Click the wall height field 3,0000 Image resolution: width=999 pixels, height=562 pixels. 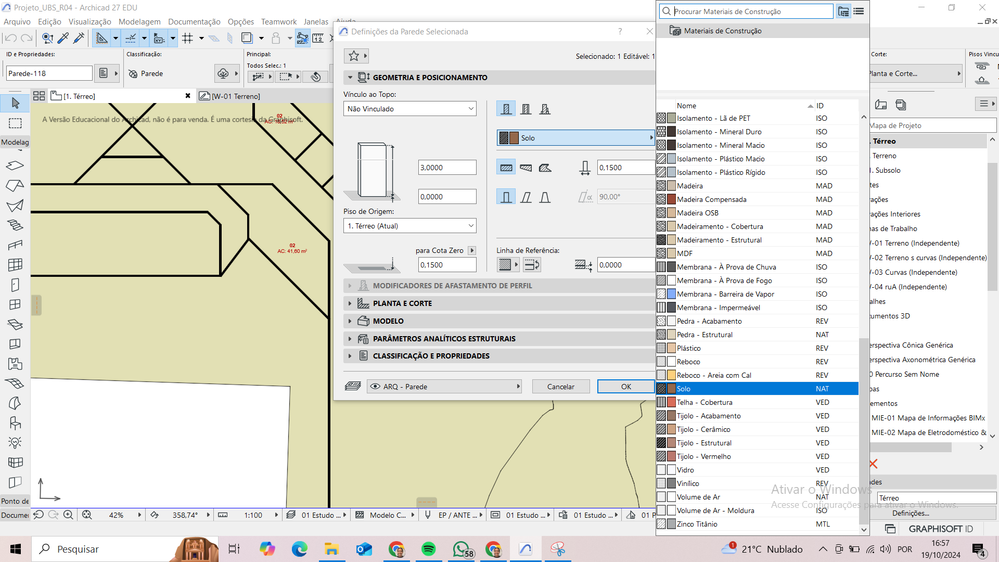coord(447,168)
